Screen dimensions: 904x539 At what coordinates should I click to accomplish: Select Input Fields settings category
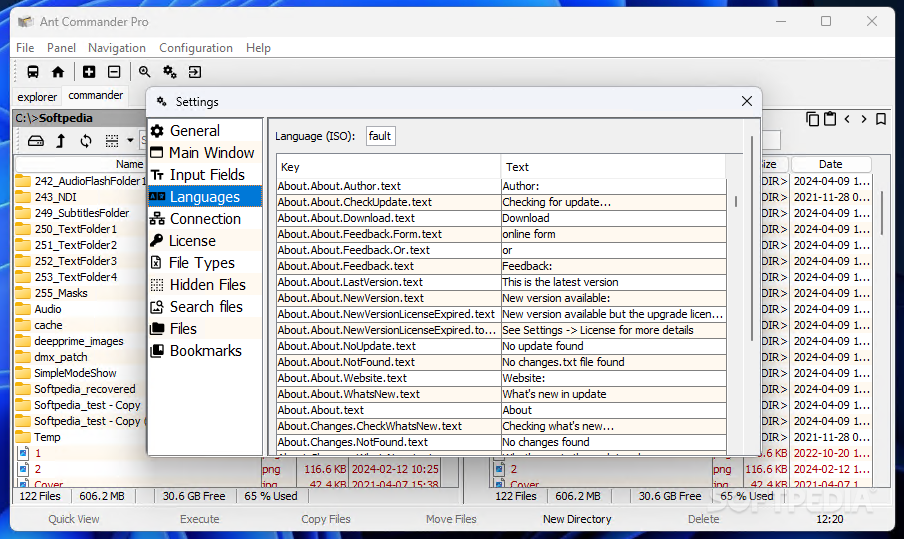[205, 175]
